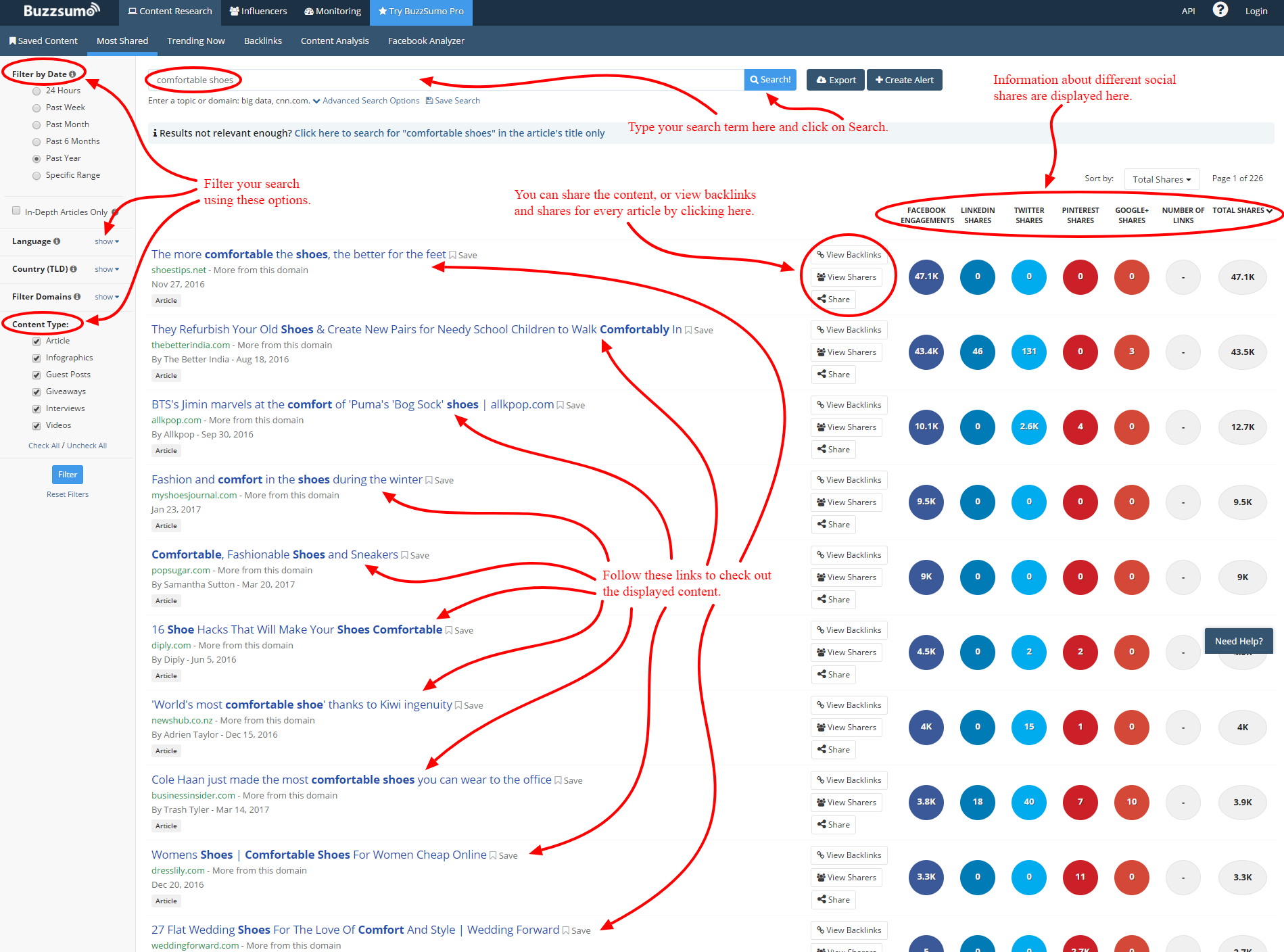Viewport: 1284px width, 952px height.
Task: Click Save Search link
Action: tap(453, 101)
